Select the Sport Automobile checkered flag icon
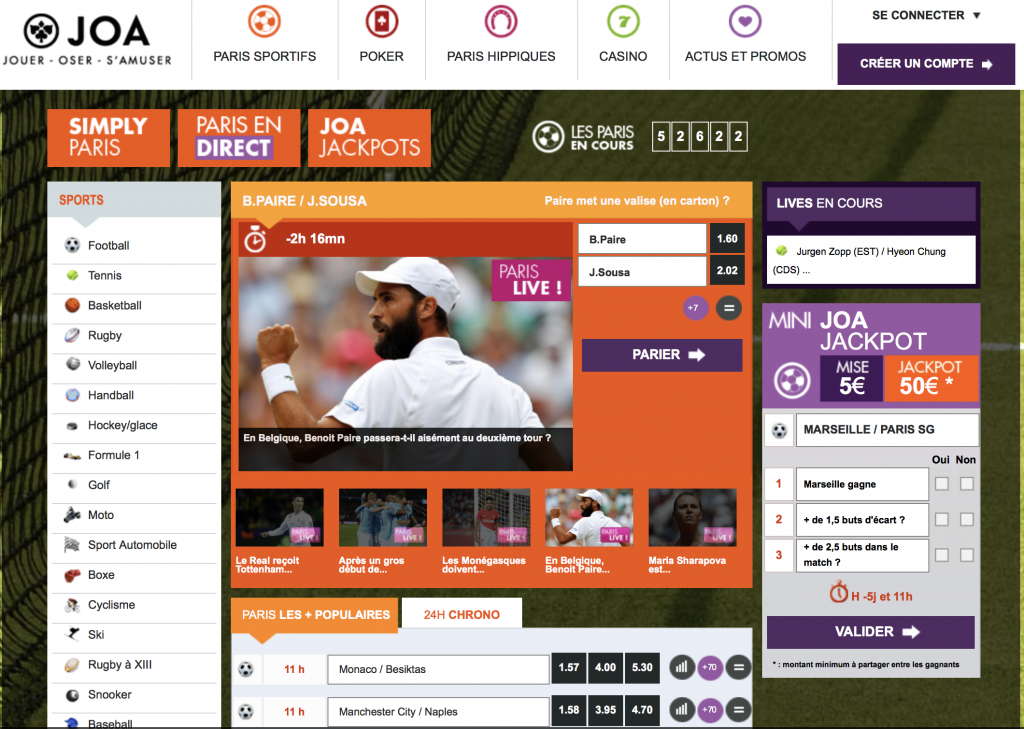This screenshot has height=729, width=1024. pos(72,545)
